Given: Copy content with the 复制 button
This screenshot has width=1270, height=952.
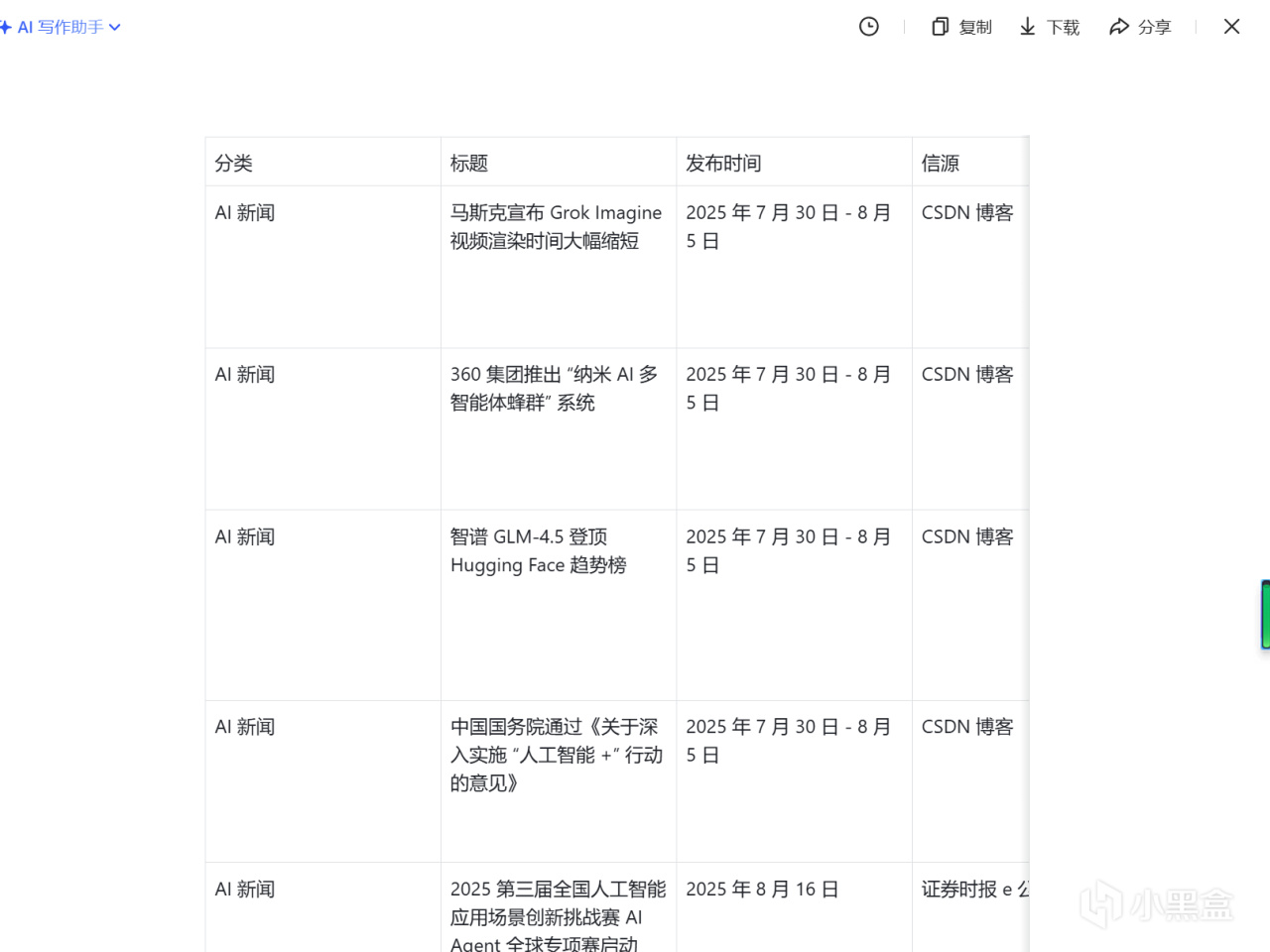Looking at the screenshot, I should click(961, 27).
